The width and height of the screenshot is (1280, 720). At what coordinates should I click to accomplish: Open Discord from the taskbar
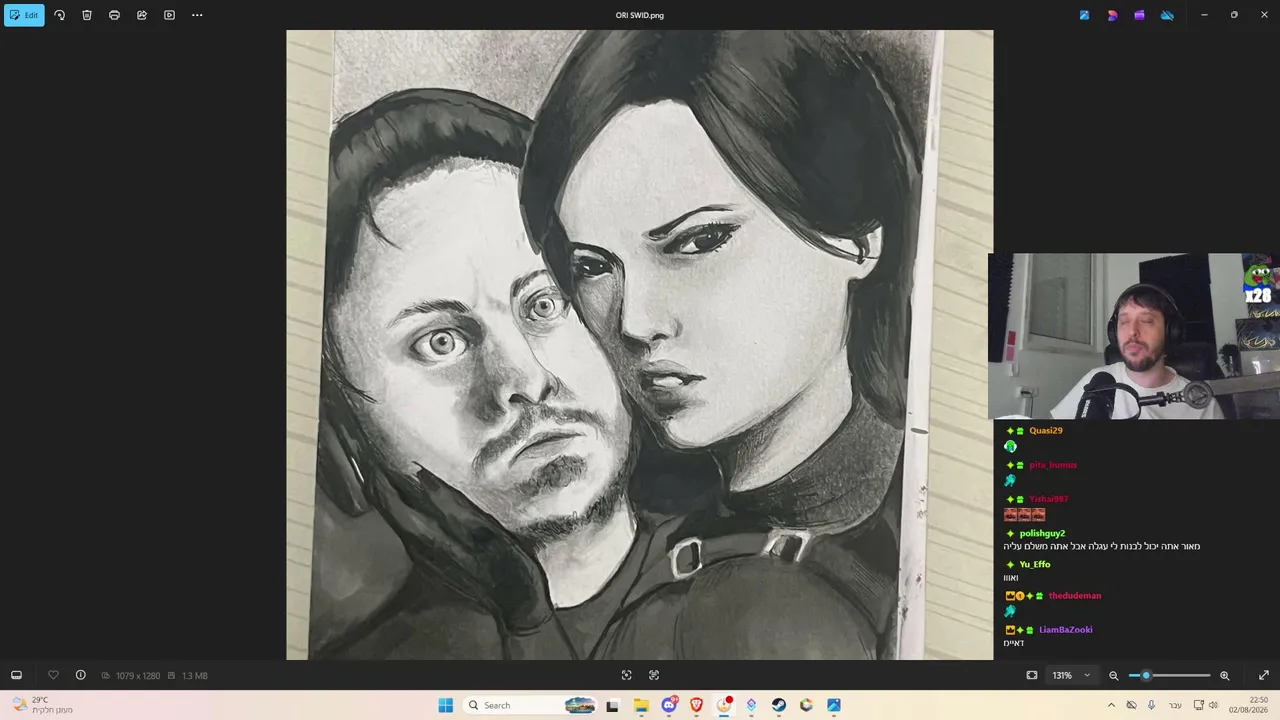(x=669, y=705)
